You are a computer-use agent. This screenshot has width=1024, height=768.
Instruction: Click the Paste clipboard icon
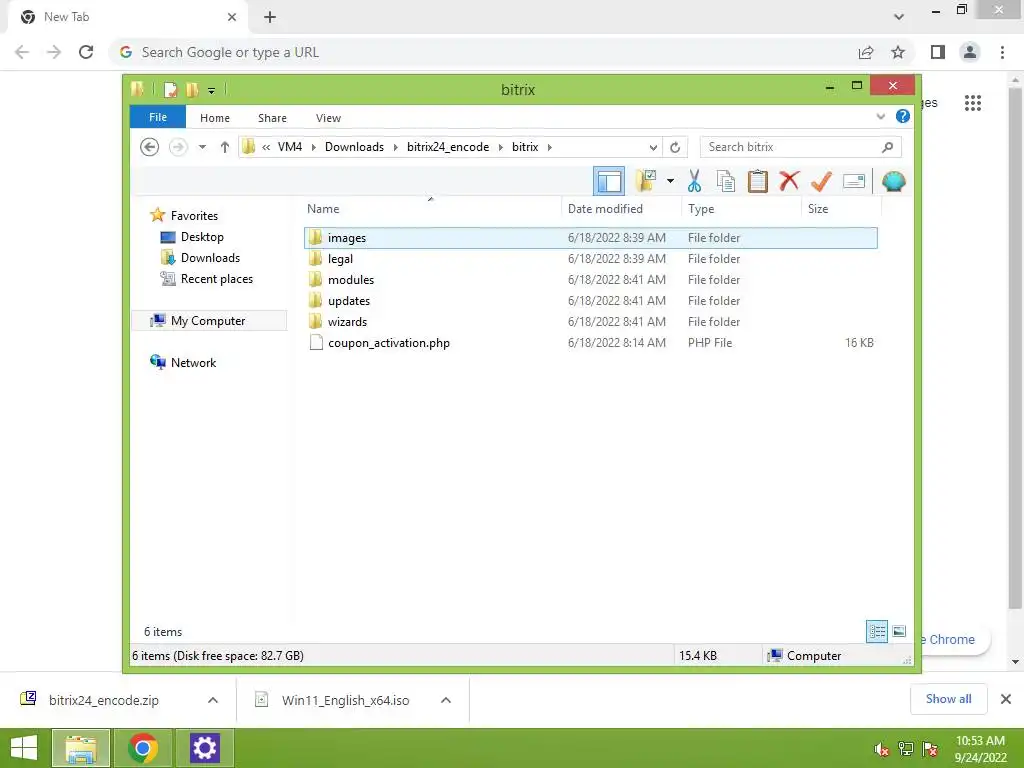click(758, 181)
